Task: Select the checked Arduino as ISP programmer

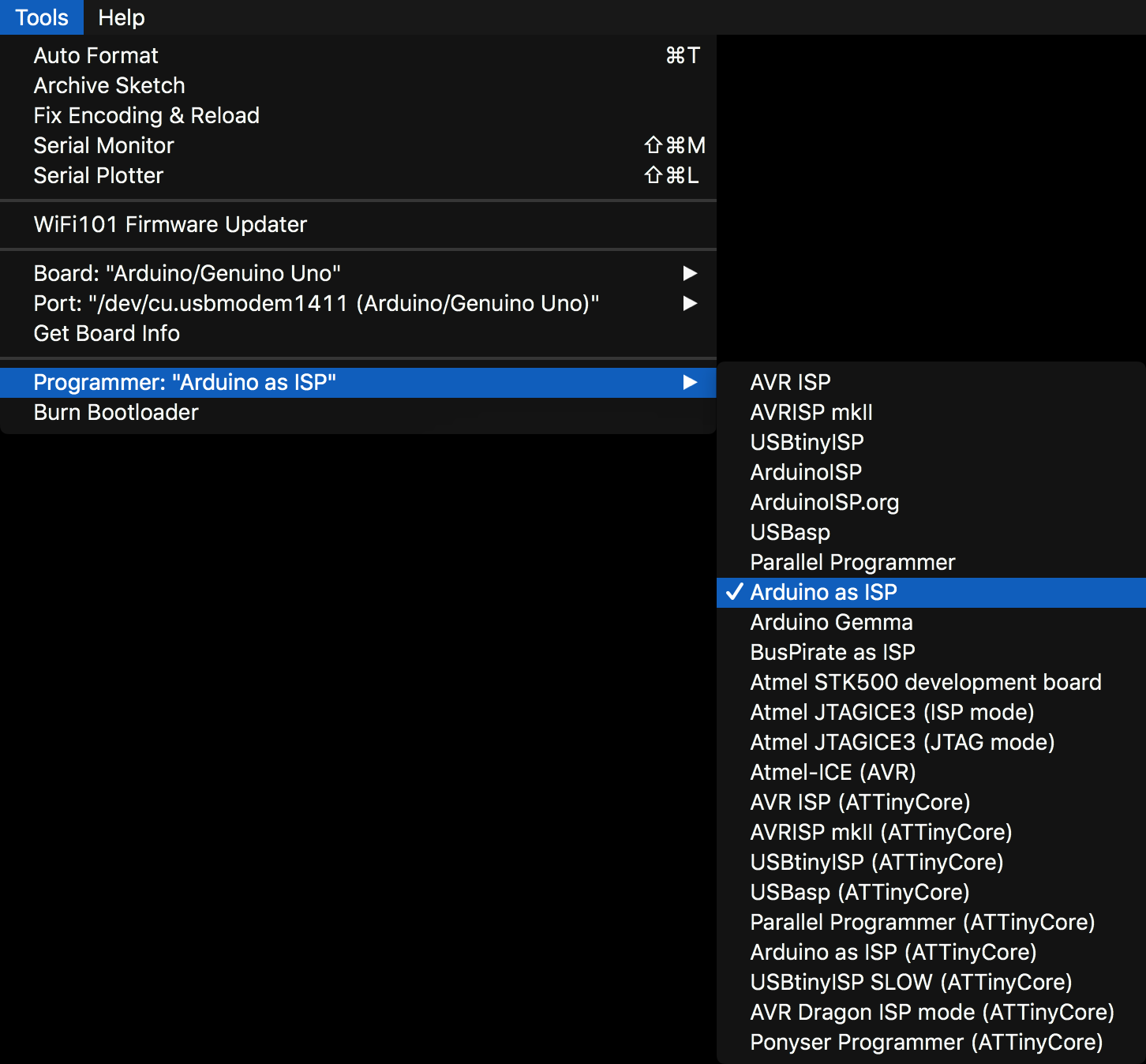Action: 823,592
